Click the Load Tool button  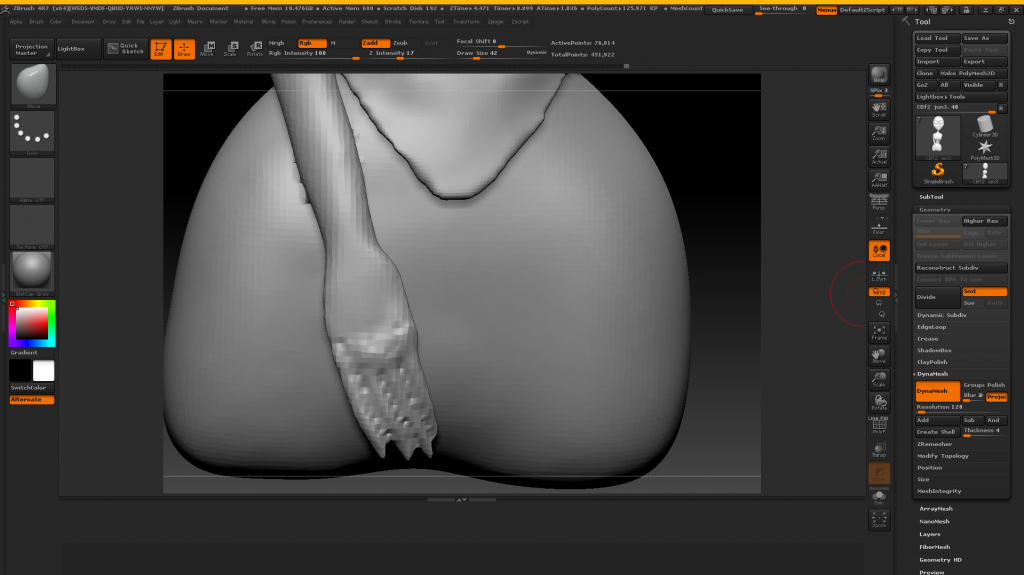pos(938,38)
